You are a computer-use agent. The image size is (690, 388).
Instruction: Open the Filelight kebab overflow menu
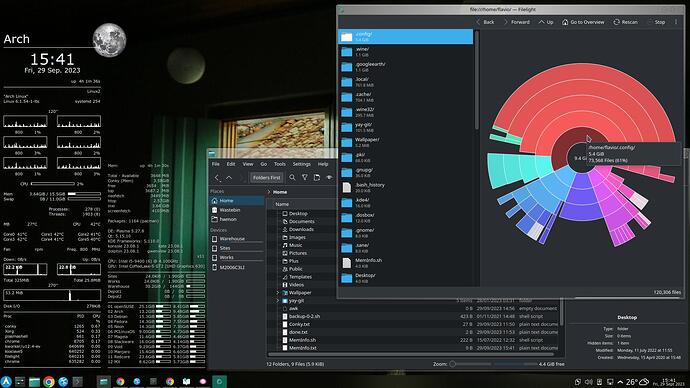(676, 22)
